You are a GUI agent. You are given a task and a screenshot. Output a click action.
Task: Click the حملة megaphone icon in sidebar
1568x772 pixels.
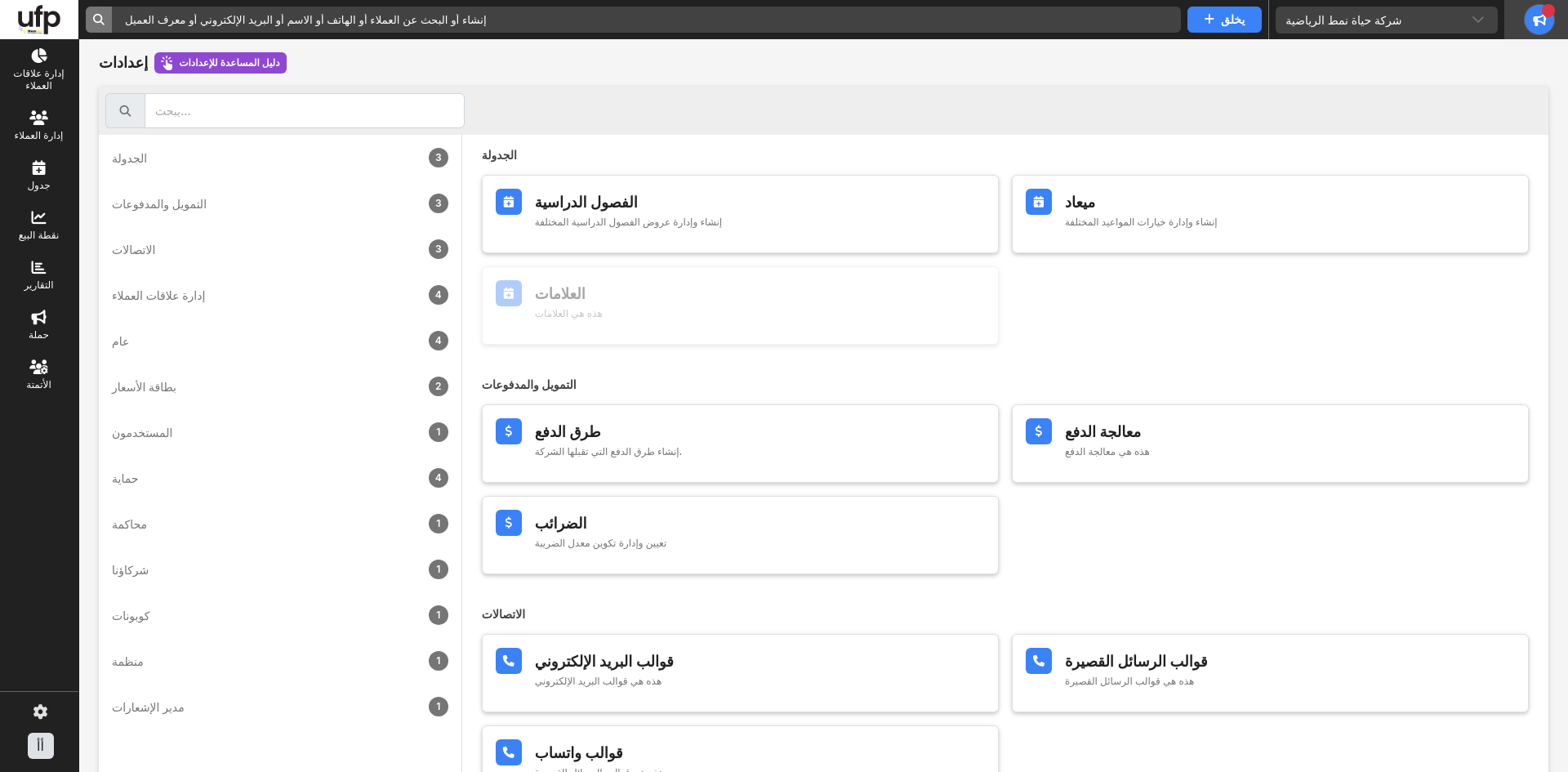38,318
